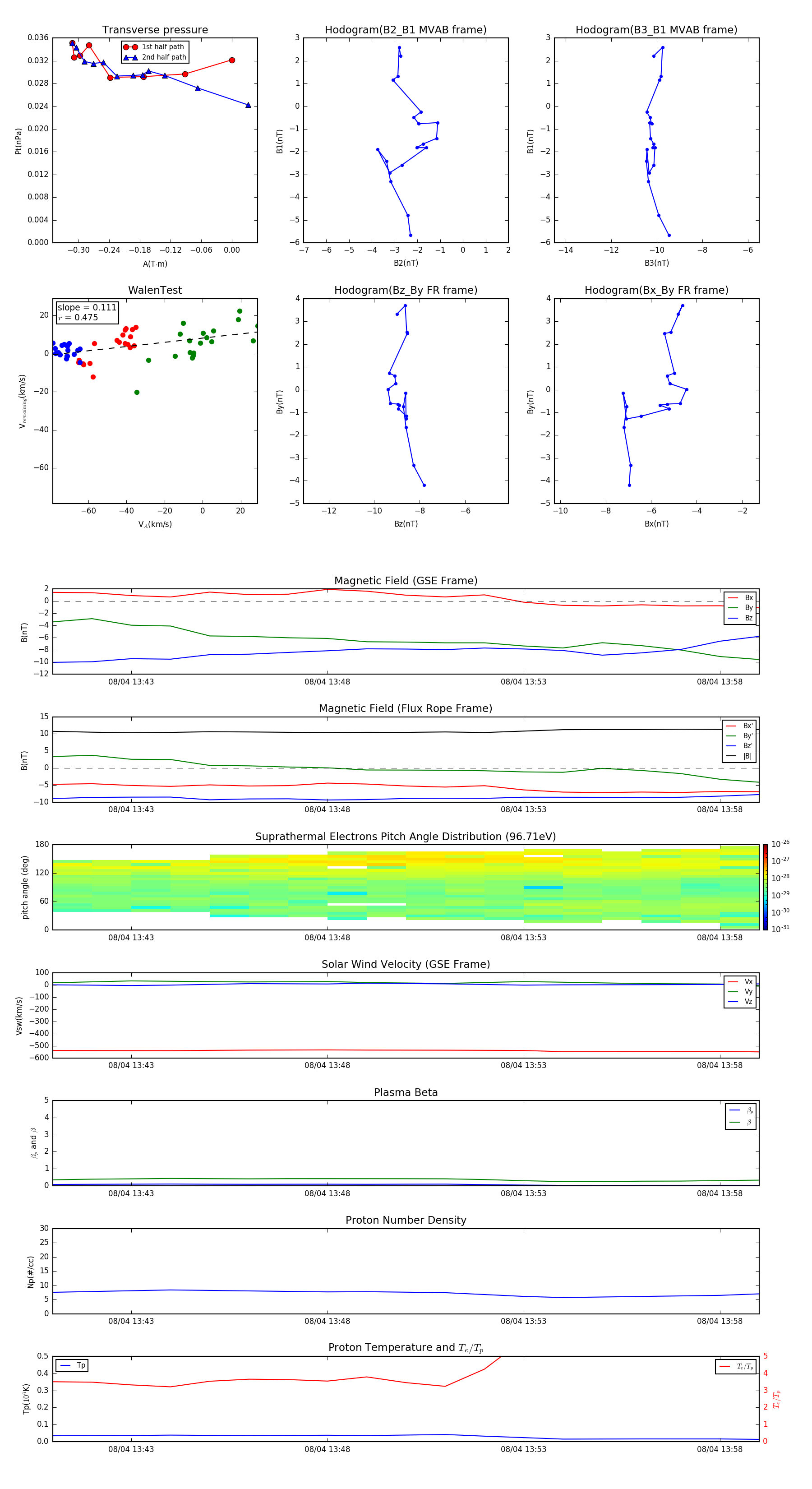
Task: Click the red Te/Tp right axis label
Action: pyautogui.click(x=777, y=1399)
